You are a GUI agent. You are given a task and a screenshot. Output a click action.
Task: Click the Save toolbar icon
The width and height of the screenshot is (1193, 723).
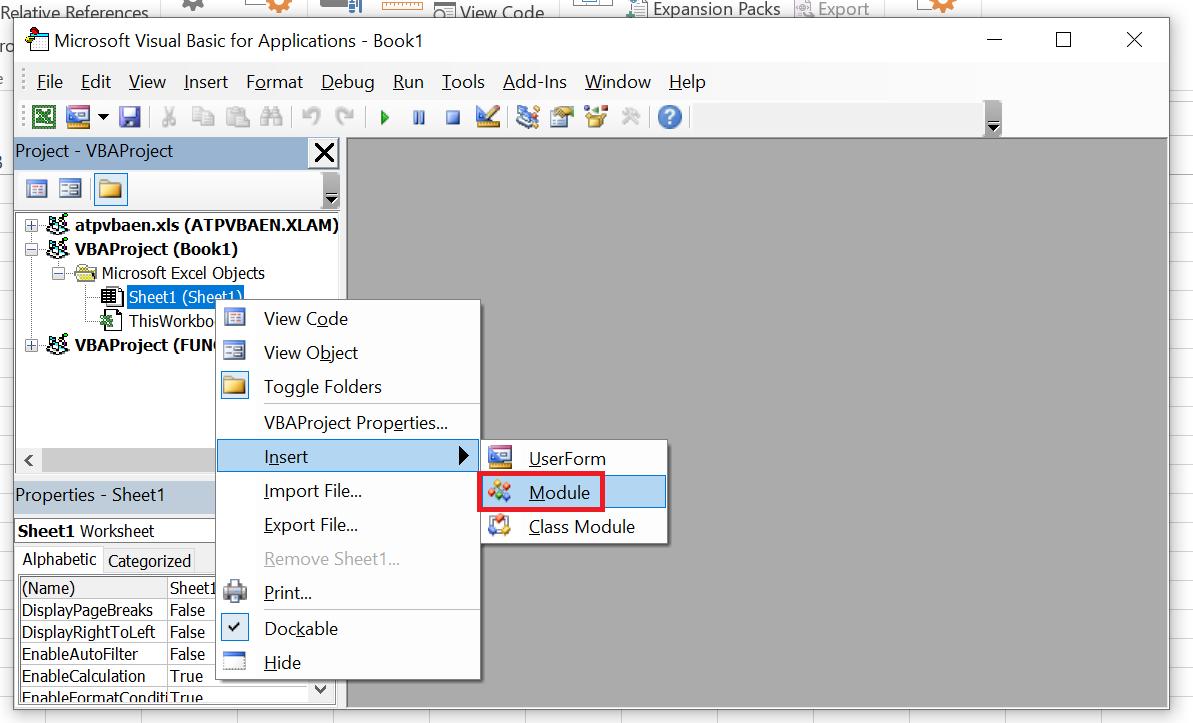point(130,117)
